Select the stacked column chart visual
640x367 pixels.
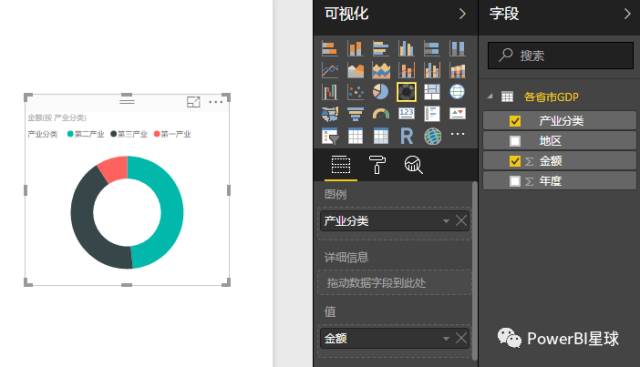click(x=355, y=49)
